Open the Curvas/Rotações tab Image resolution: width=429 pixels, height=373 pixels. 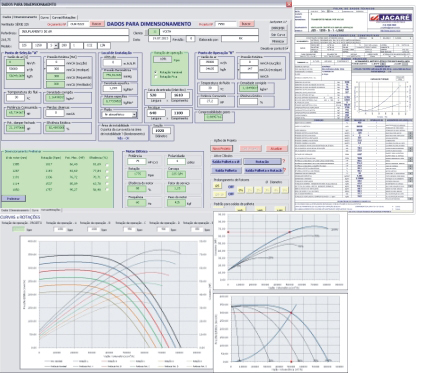(x=64, y=17)
